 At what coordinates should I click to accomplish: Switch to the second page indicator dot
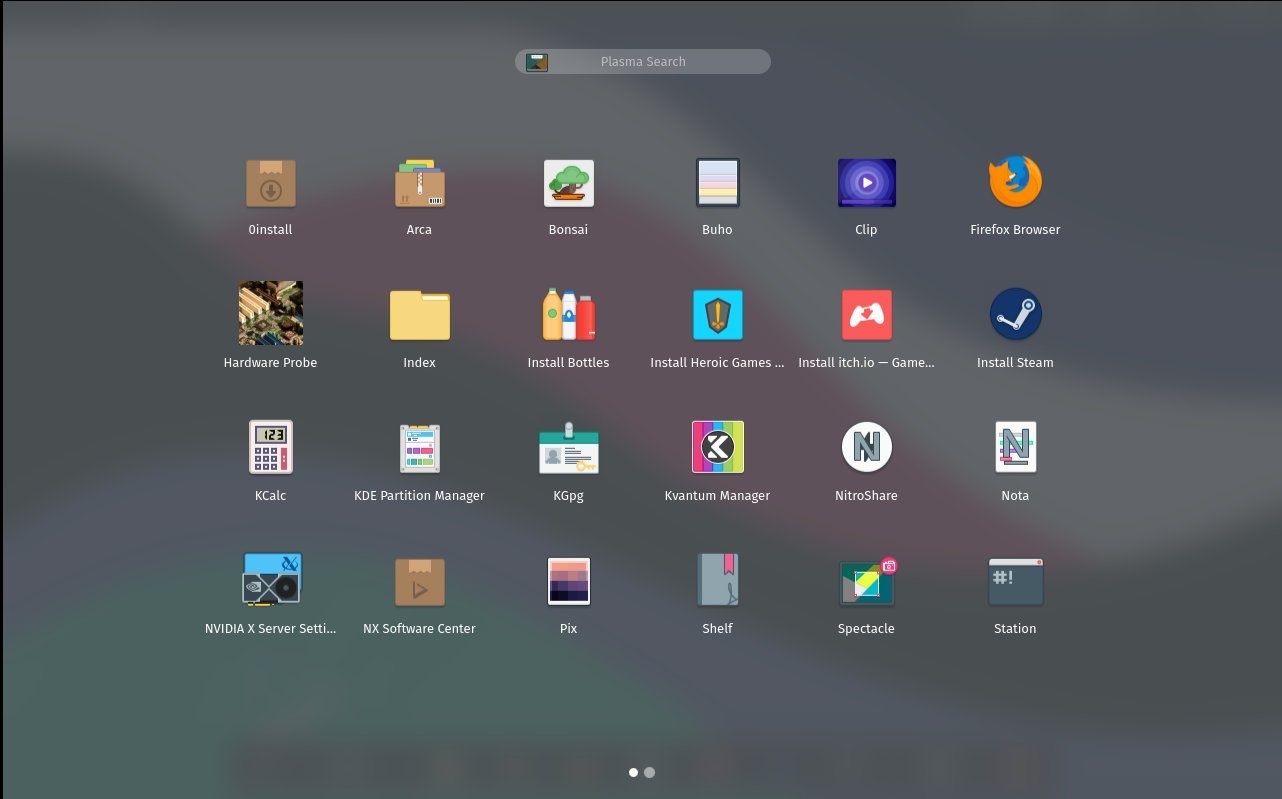click(x=650, y=772)
